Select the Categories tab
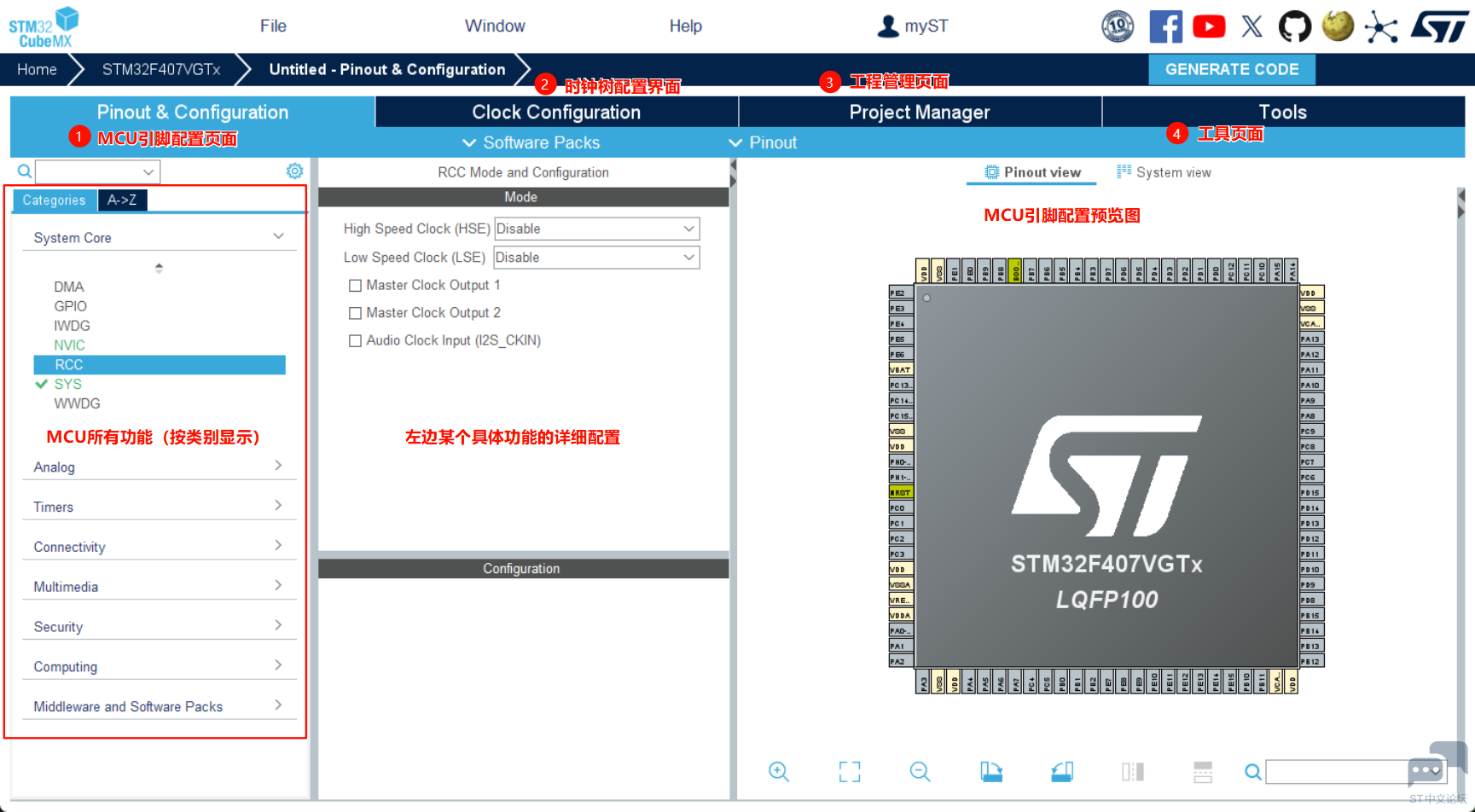The height and width of the screenshot is (812, 1475). point(54,200)
